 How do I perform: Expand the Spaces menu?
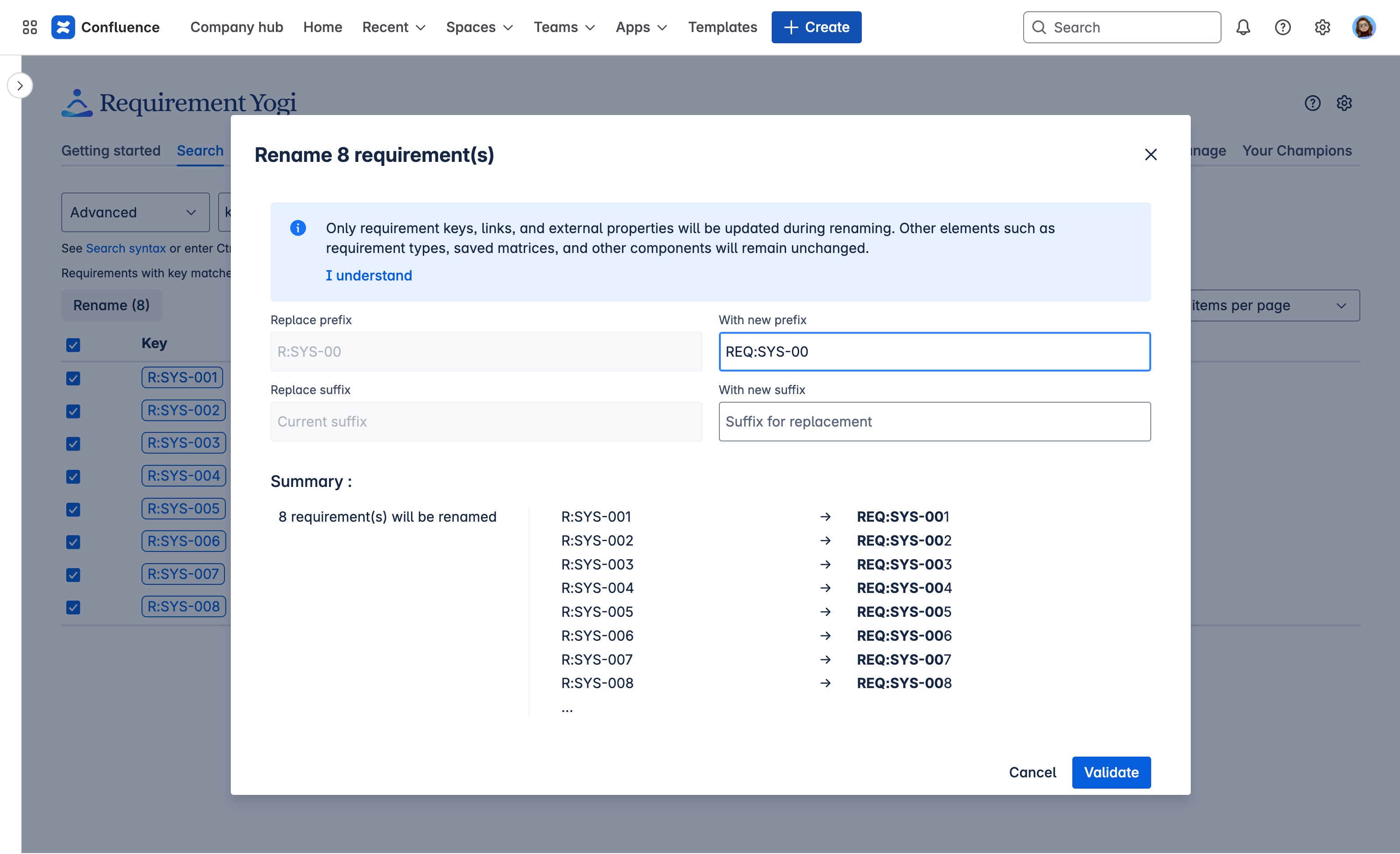[x=479, y=27]
